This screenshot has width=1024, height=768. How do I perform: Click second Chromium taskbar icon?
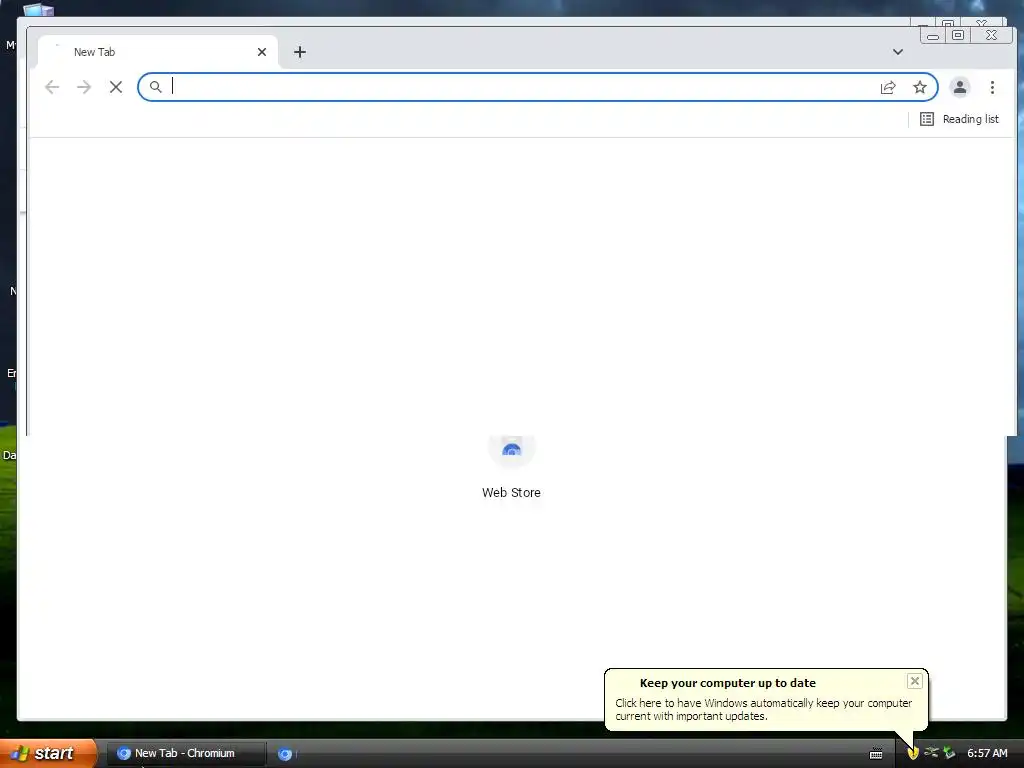pyautogui.click(x=285, y=754)
